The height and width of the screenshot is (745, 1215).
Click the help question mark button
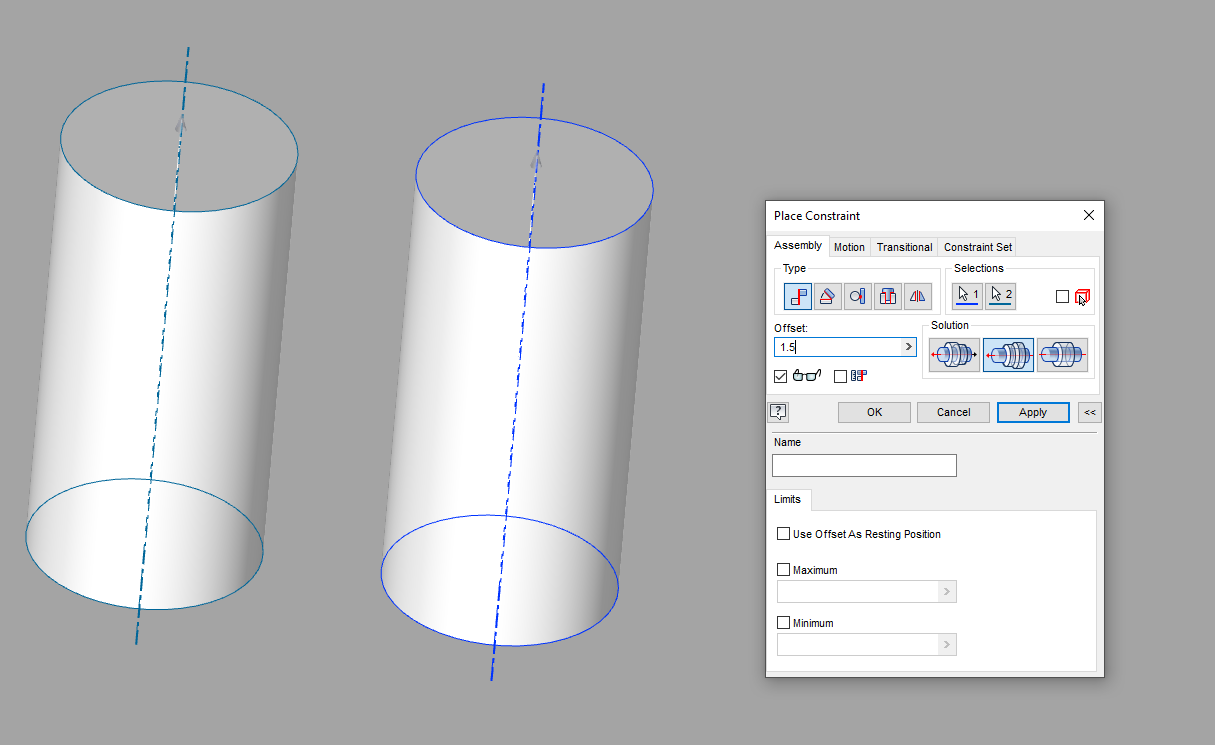click(x=778, y=412)
